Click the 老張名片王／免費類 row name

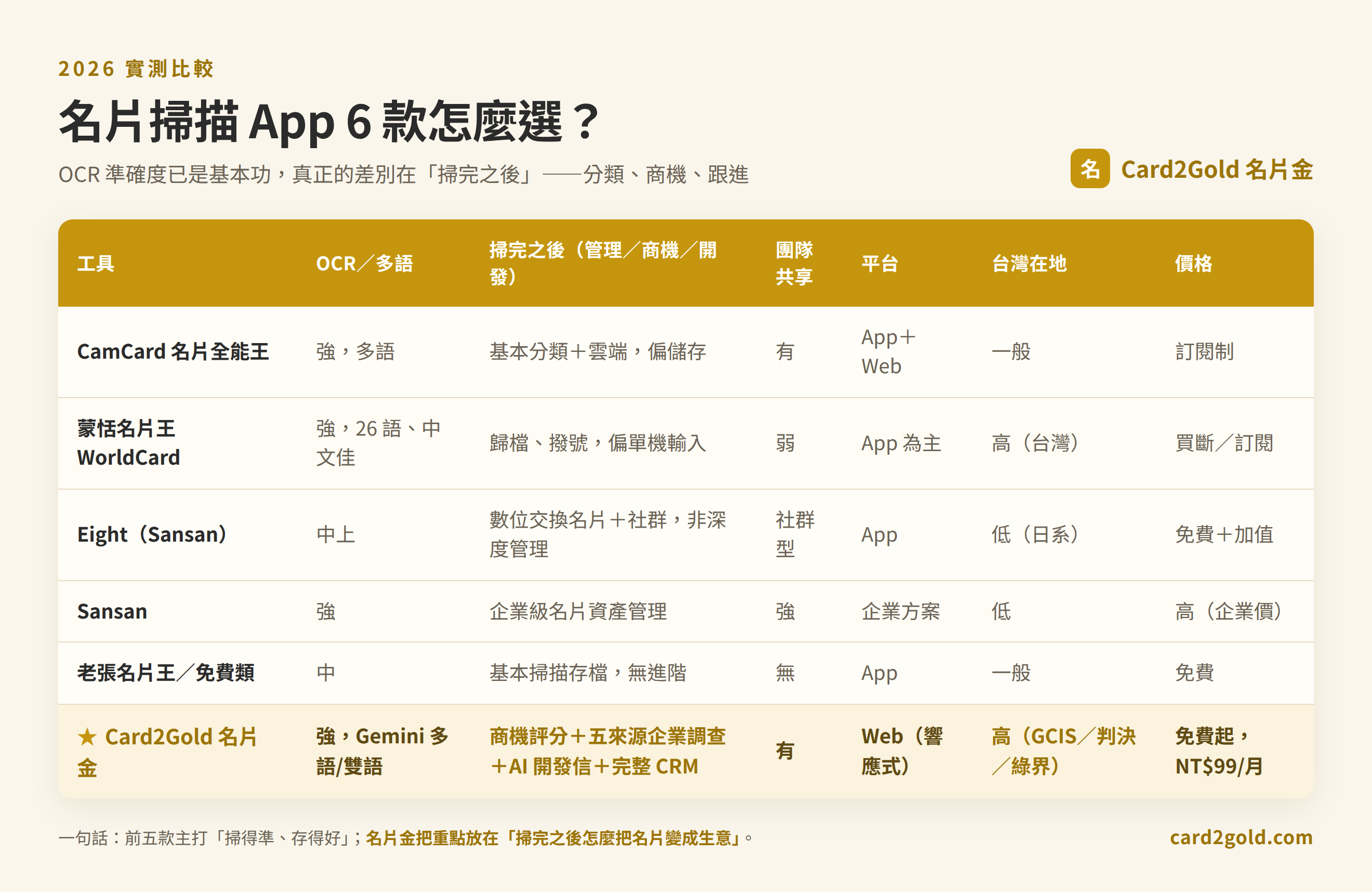pos(166,672)
